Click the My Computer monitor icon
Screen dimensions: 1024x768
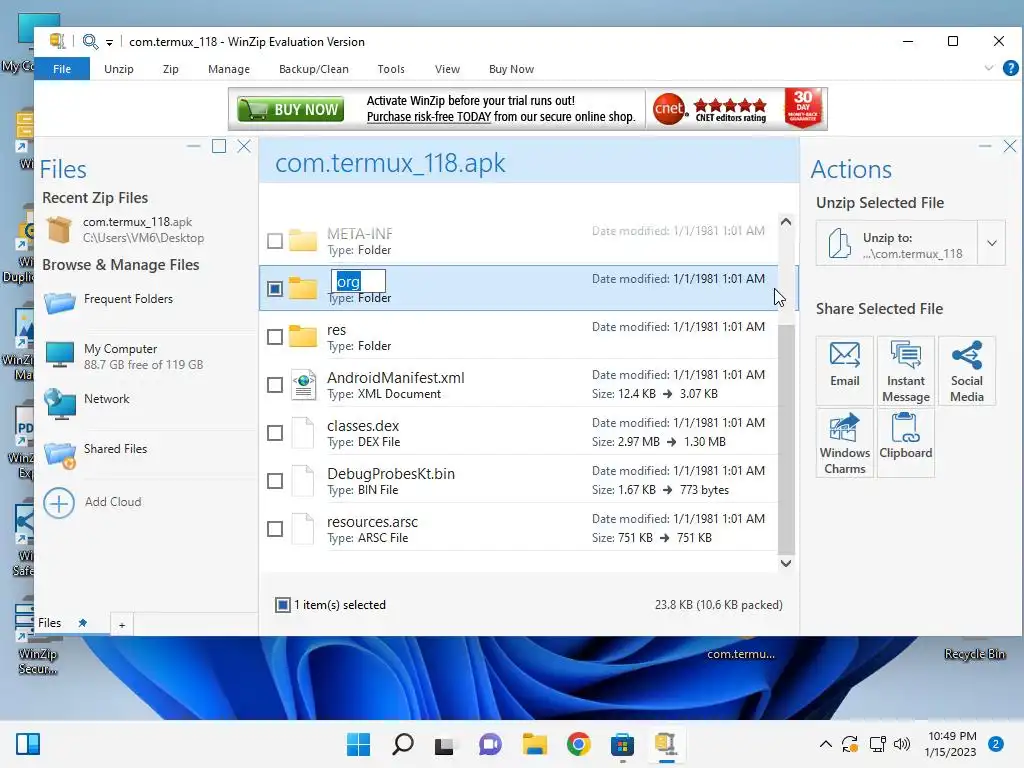[x=59, y=355]
